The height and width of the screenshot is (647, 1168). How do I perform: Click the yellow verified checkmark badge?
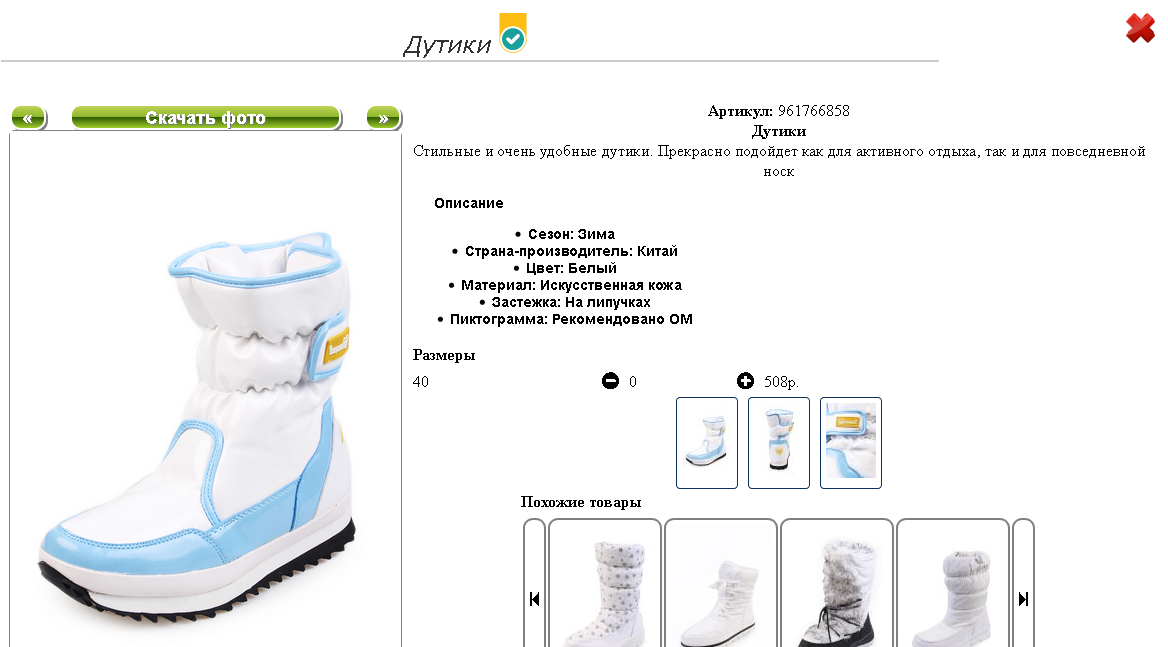pos(512,33)
